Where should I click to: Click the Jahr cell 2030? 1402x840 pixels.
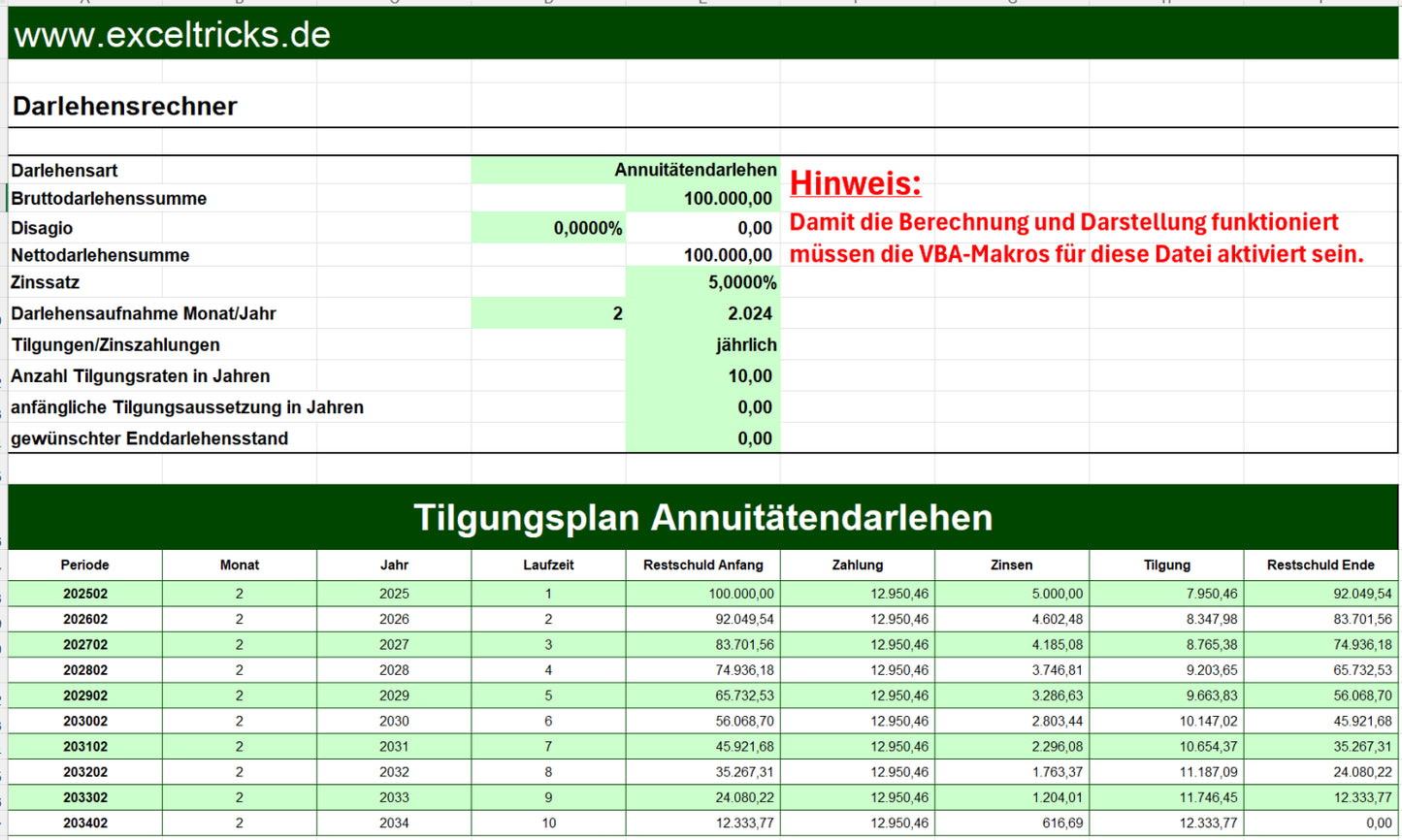point(394,721)
